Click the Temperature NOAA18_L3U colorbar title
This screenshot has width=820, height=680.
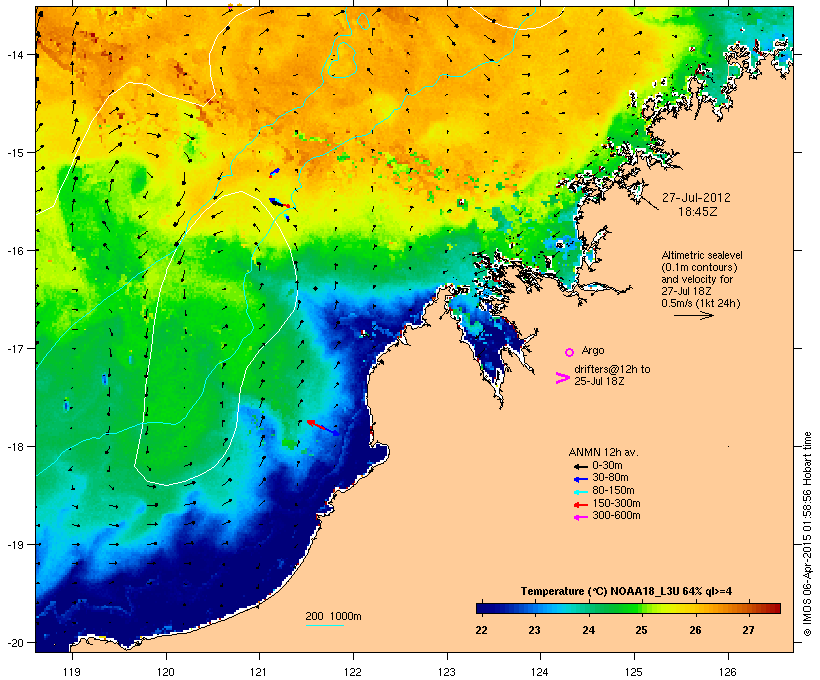pos(626,591)
